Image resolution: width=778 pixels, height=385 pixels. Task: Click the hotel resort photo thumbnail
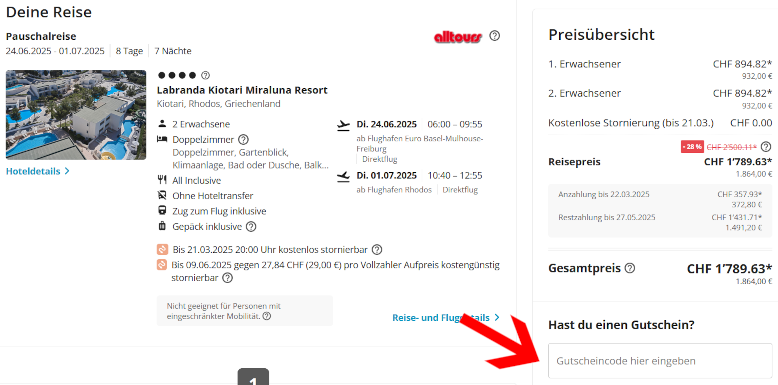[76, 115]
